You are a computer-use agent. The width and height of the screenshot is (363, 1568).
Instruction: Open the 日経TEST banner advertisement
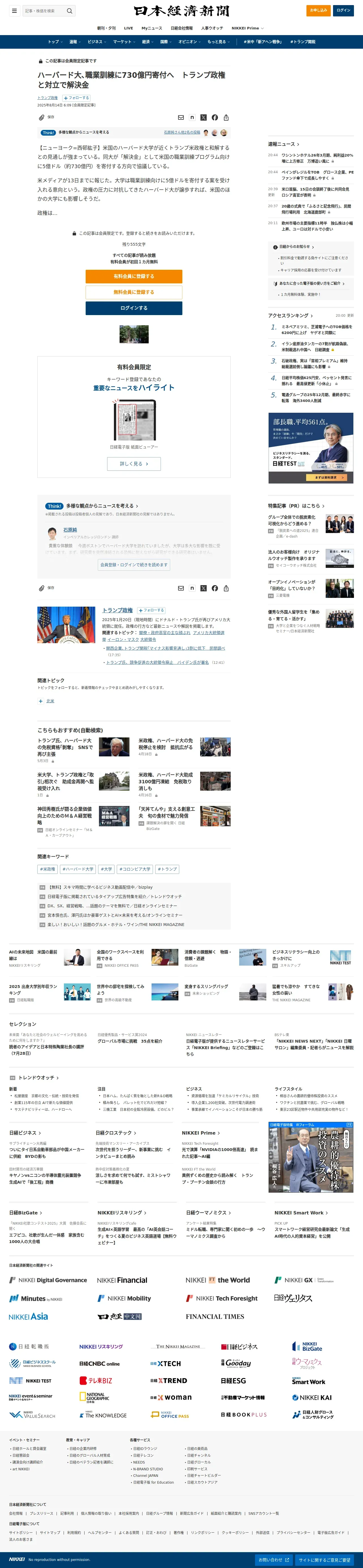311,449
